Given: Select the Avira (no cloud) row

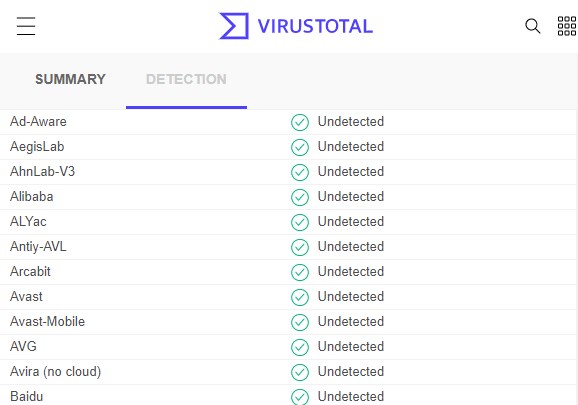Looking at the screenshot, I should click(288, 372).
